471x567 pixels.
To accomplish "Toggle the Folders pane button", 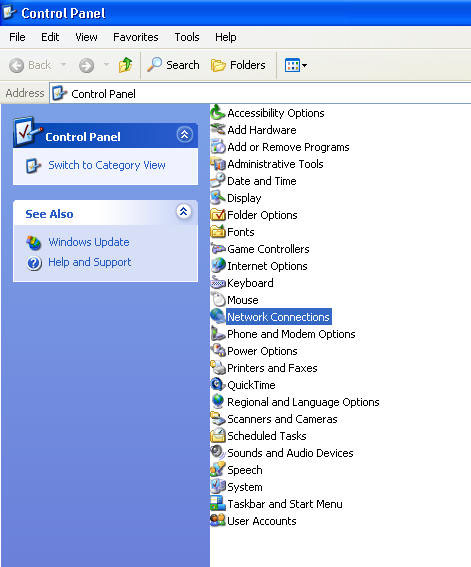I will 238,65.
